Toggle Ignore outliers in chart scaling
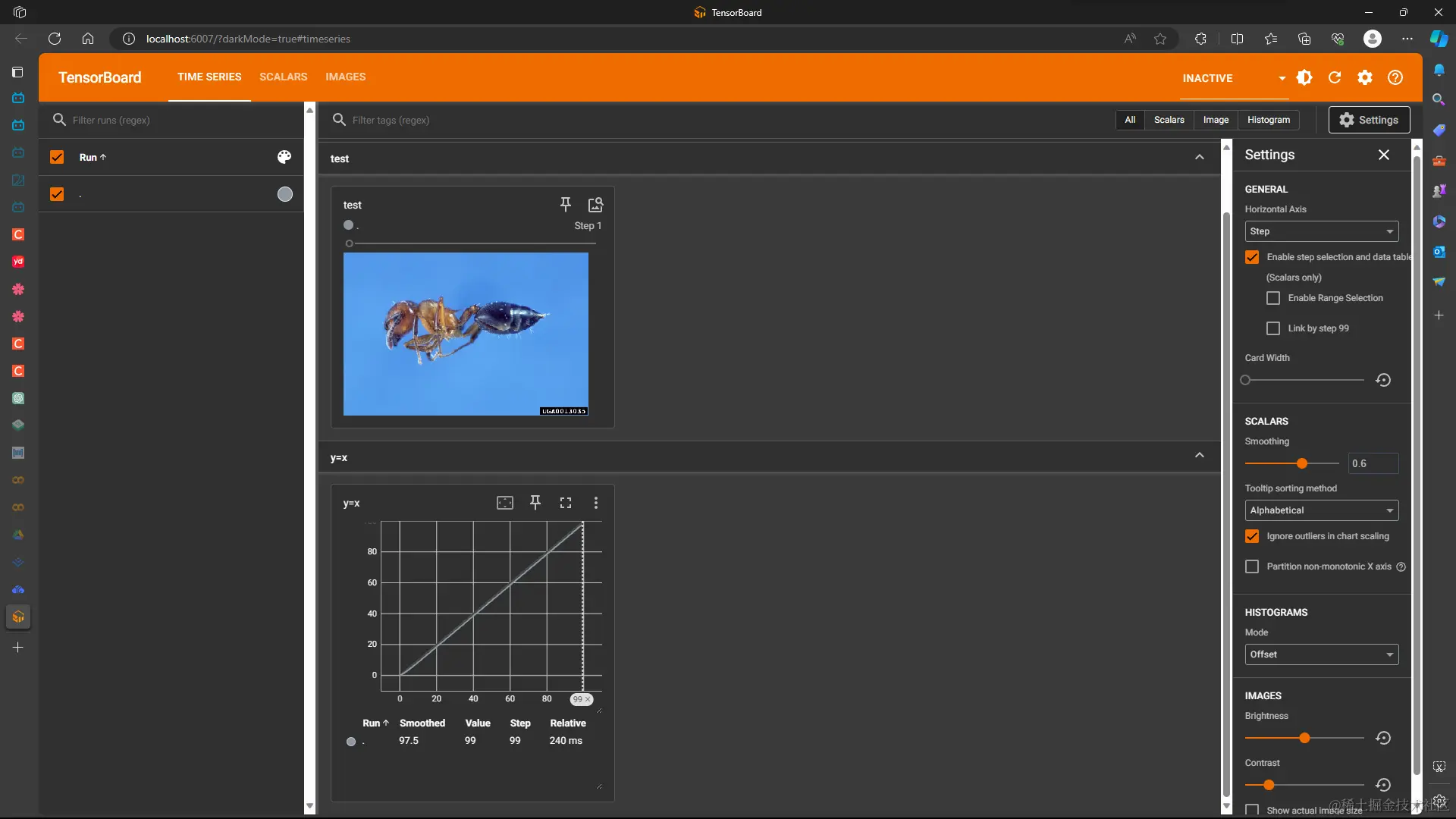 (x=1252, y=536)
